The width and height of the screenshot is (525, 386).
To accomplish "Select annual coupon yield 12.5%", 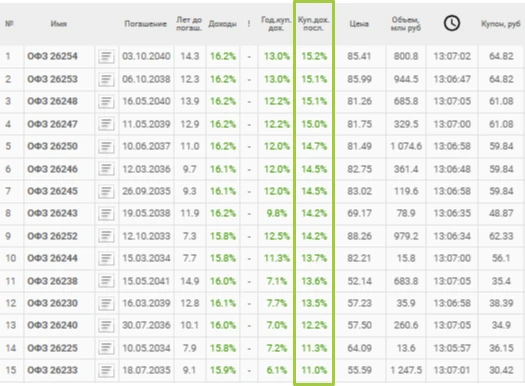I will 277,236.
